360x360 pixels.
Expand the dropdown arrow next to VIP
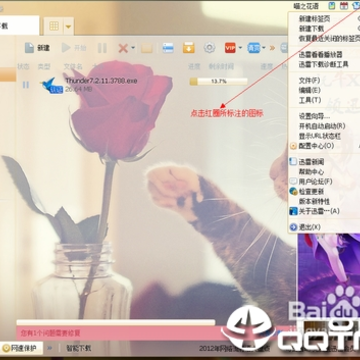coord(240,48)
